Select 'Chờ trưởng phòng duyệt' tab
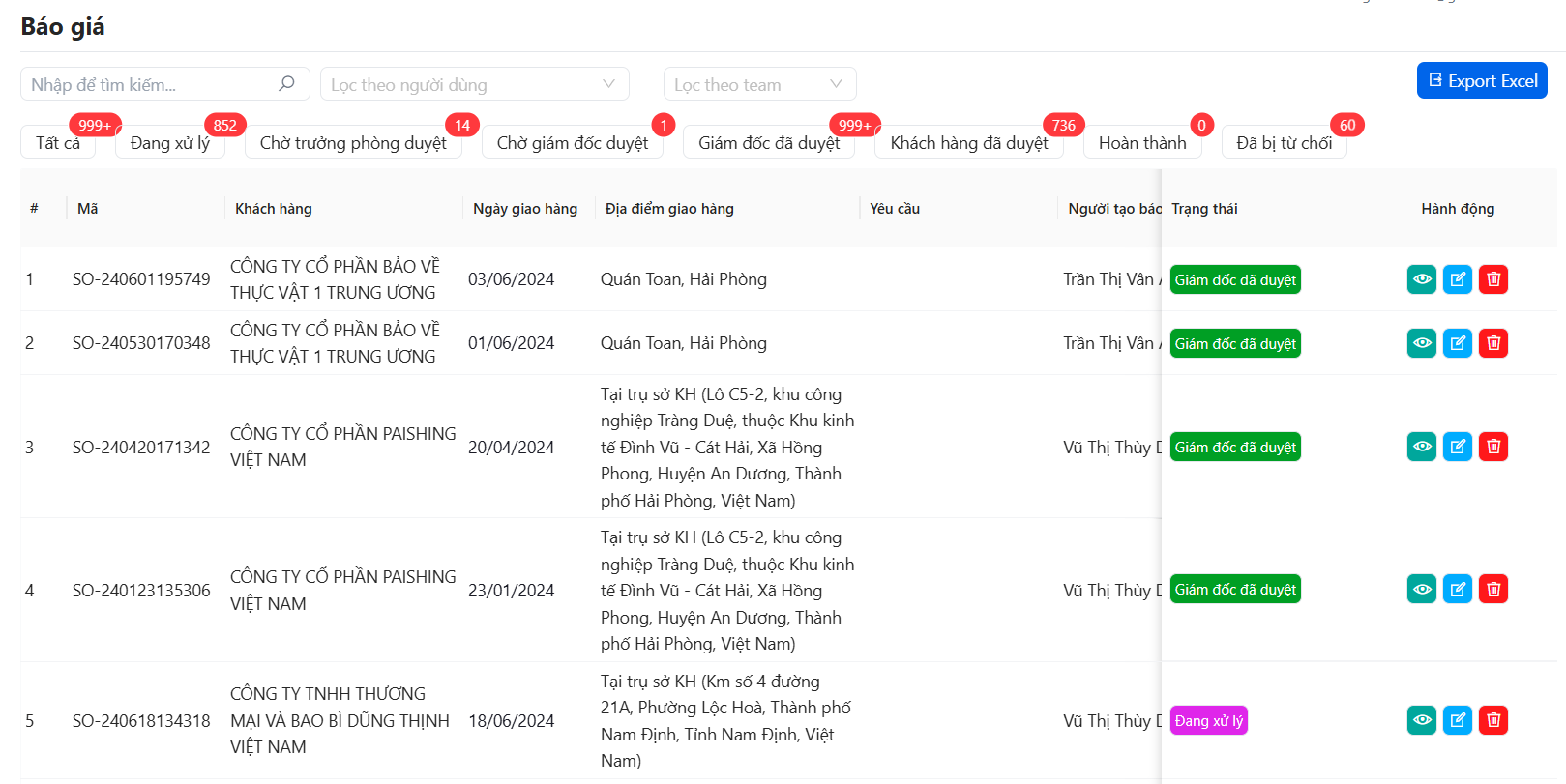 coord(353,143)
